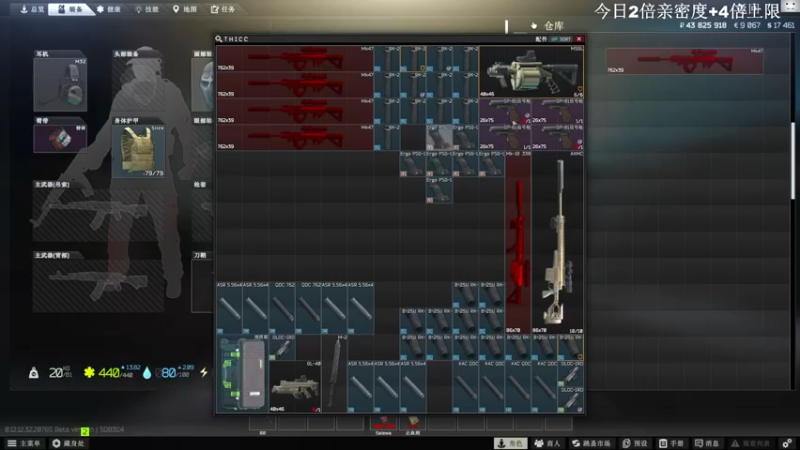Click the weight bag icon showing 20

click(34, 373)
